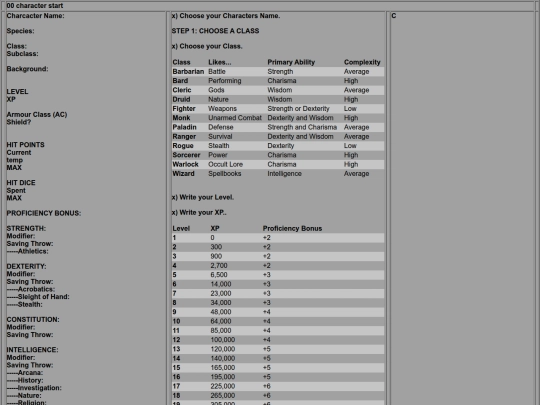Click the 'Spellbooks' cell
Viewport: 540px width, 405px height.
225,174
